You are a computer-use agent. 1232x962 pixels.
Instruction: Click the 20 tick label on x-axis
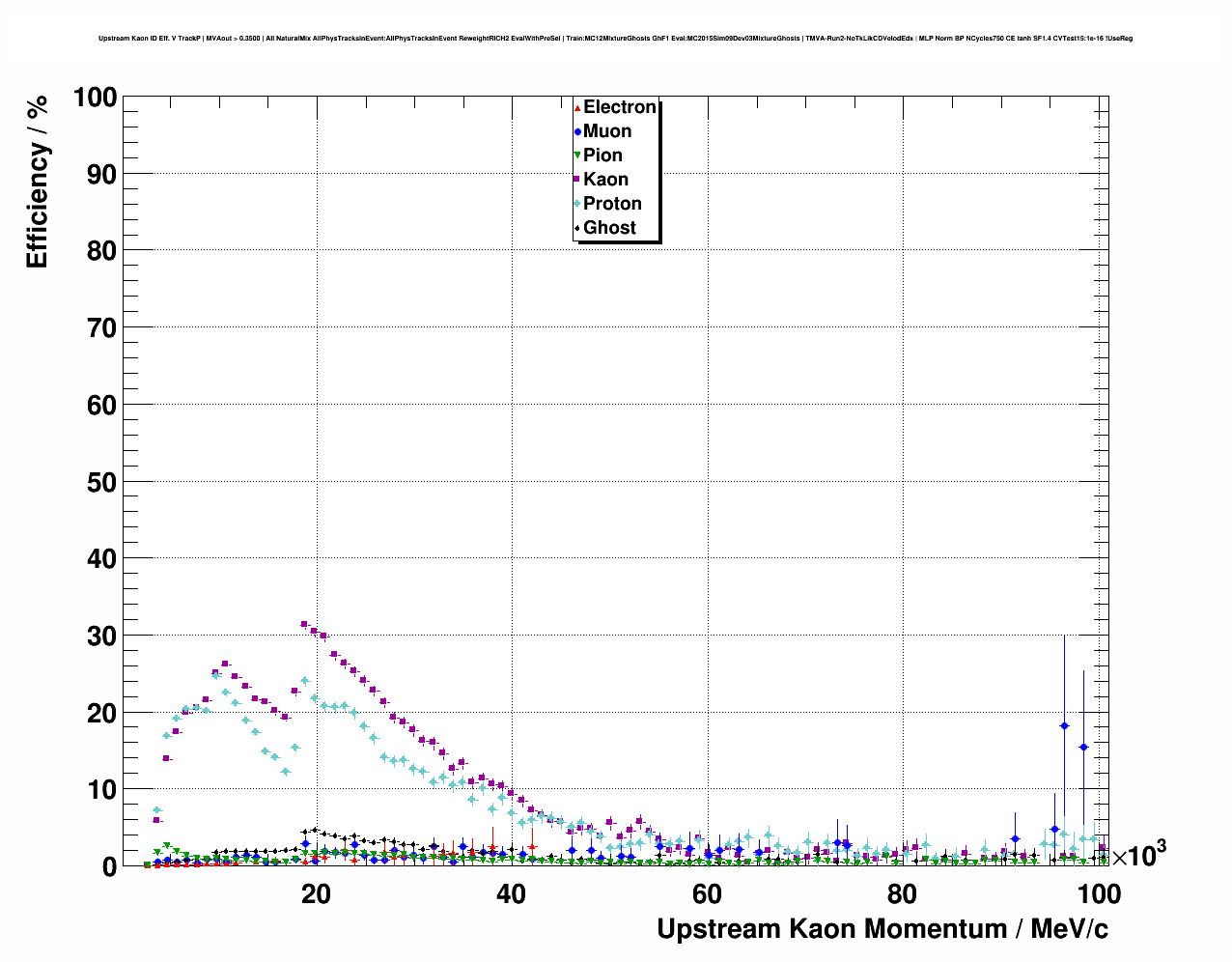[316, 894]
